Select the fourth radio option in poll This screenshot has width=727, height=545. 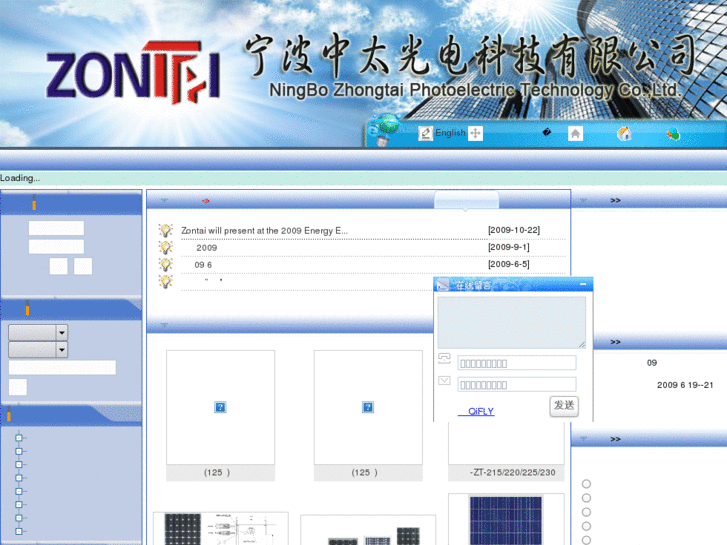coord(587,526)
